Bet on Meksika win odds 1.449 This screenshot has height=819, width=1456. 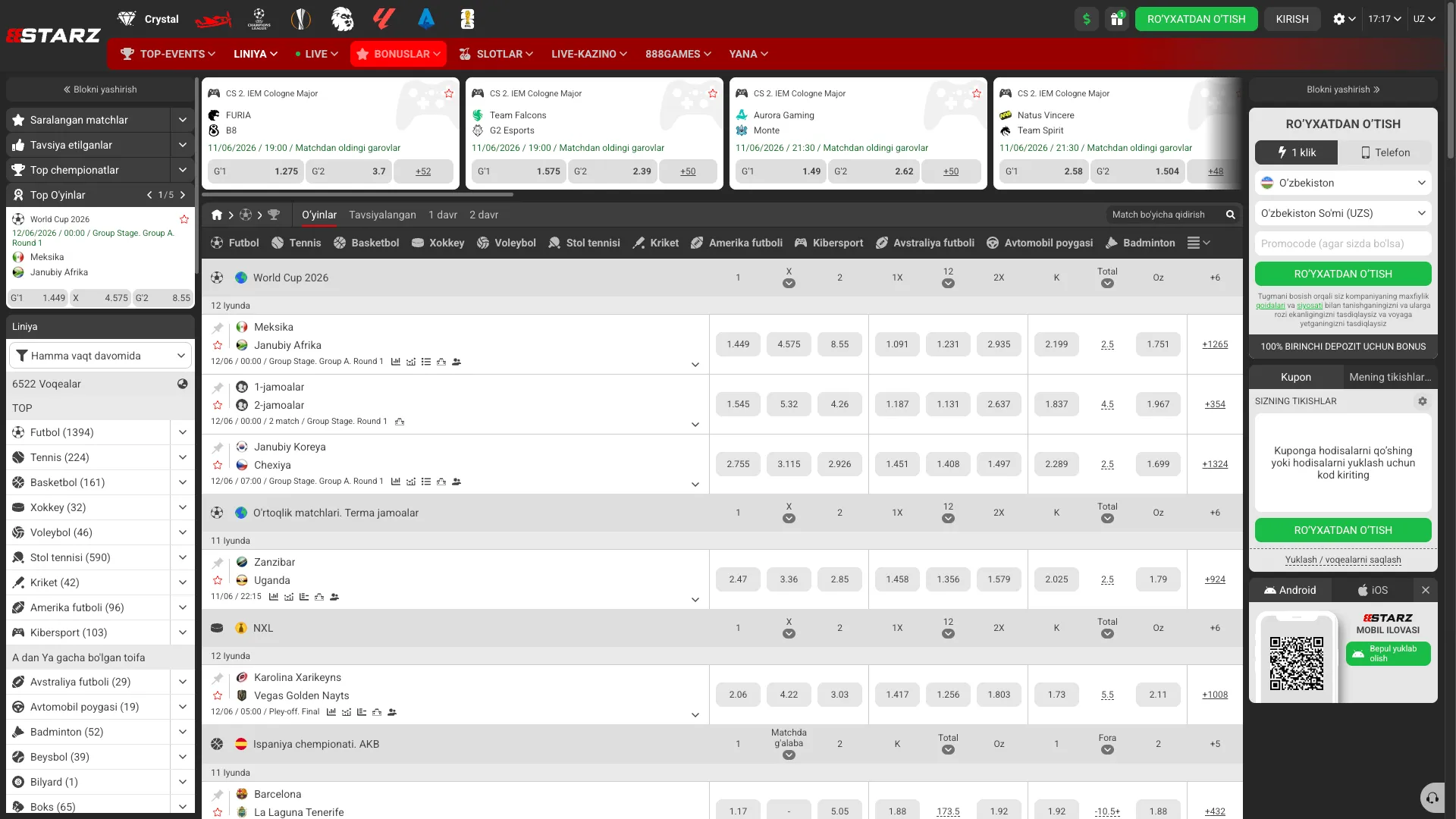(738, 344)
